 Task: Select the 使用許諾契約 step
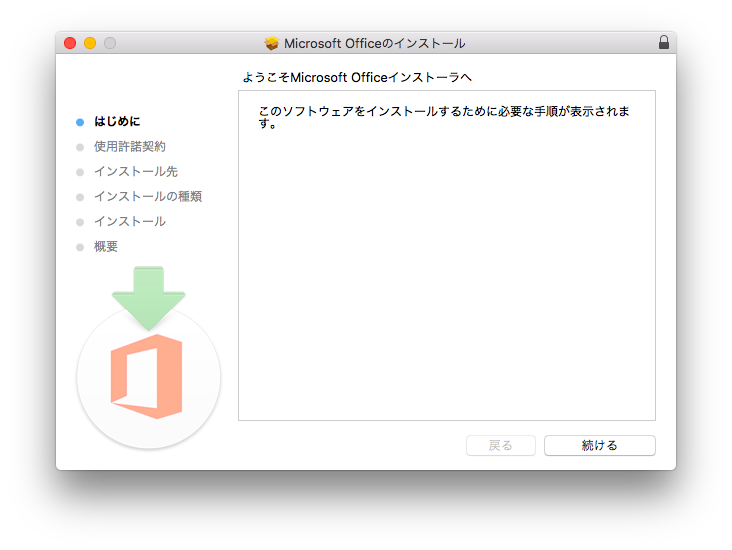(130, 147)
